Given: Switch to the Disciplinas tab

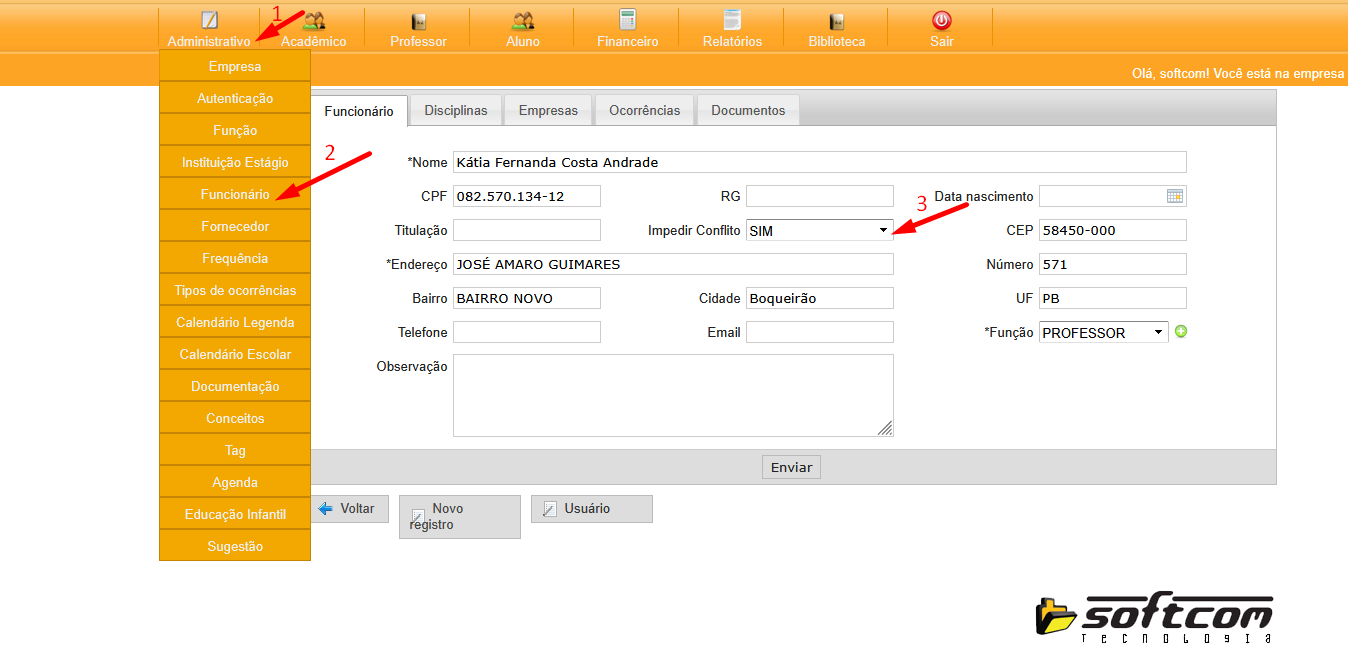Looking at the screenshot, I should pos(455,110).
